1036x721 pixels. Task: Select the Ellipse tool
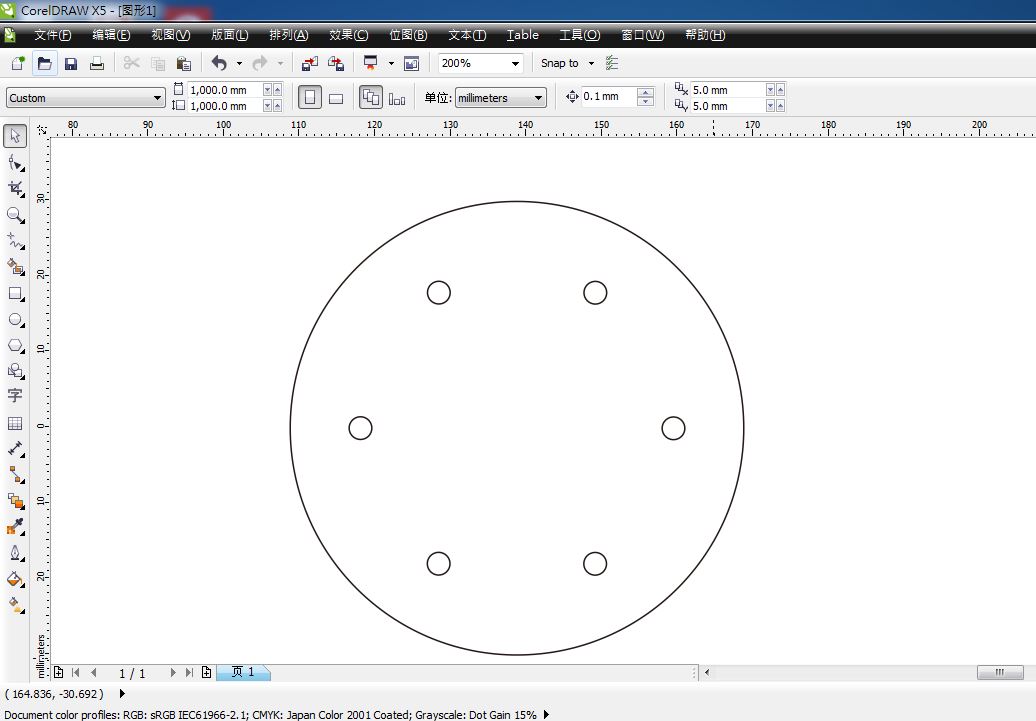pyautogui.click(x=15, y=319)
